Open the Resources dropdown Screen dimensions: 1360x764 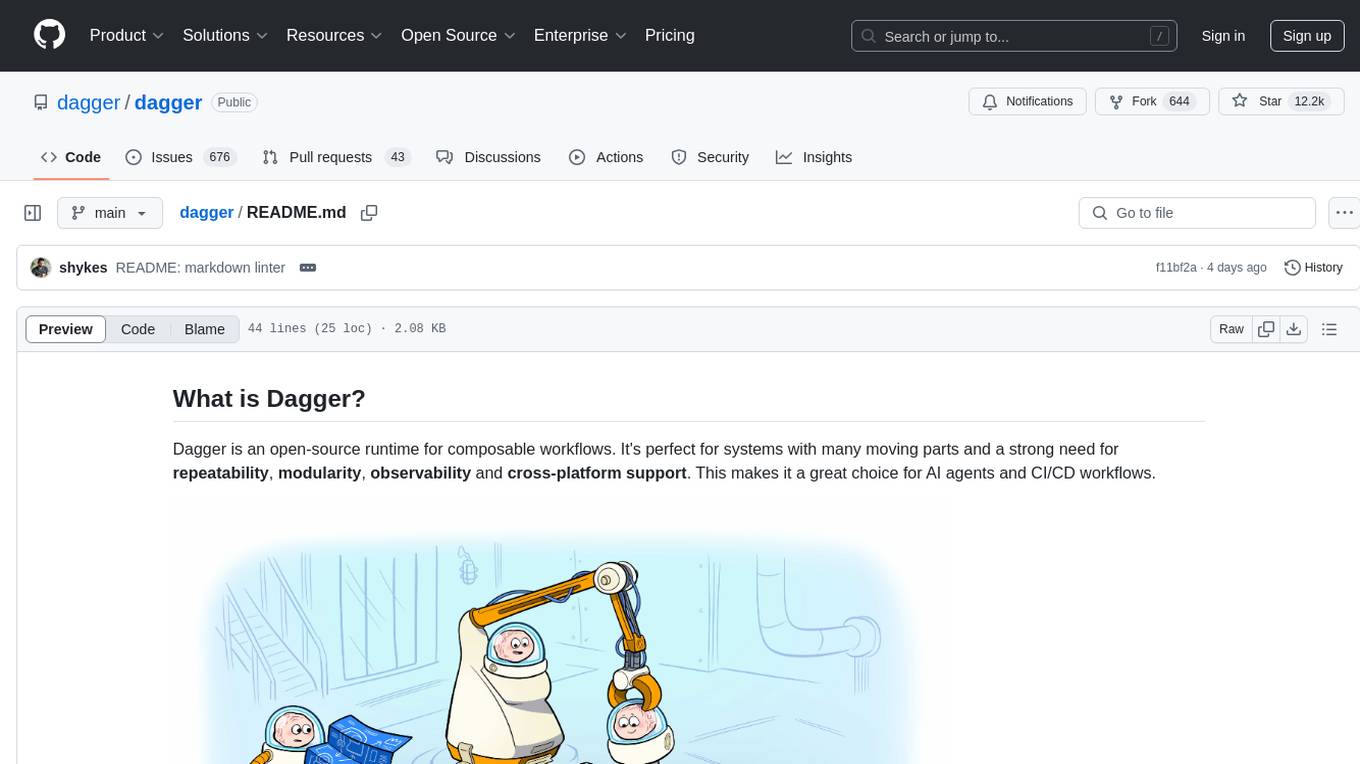(x=334, y=35)
